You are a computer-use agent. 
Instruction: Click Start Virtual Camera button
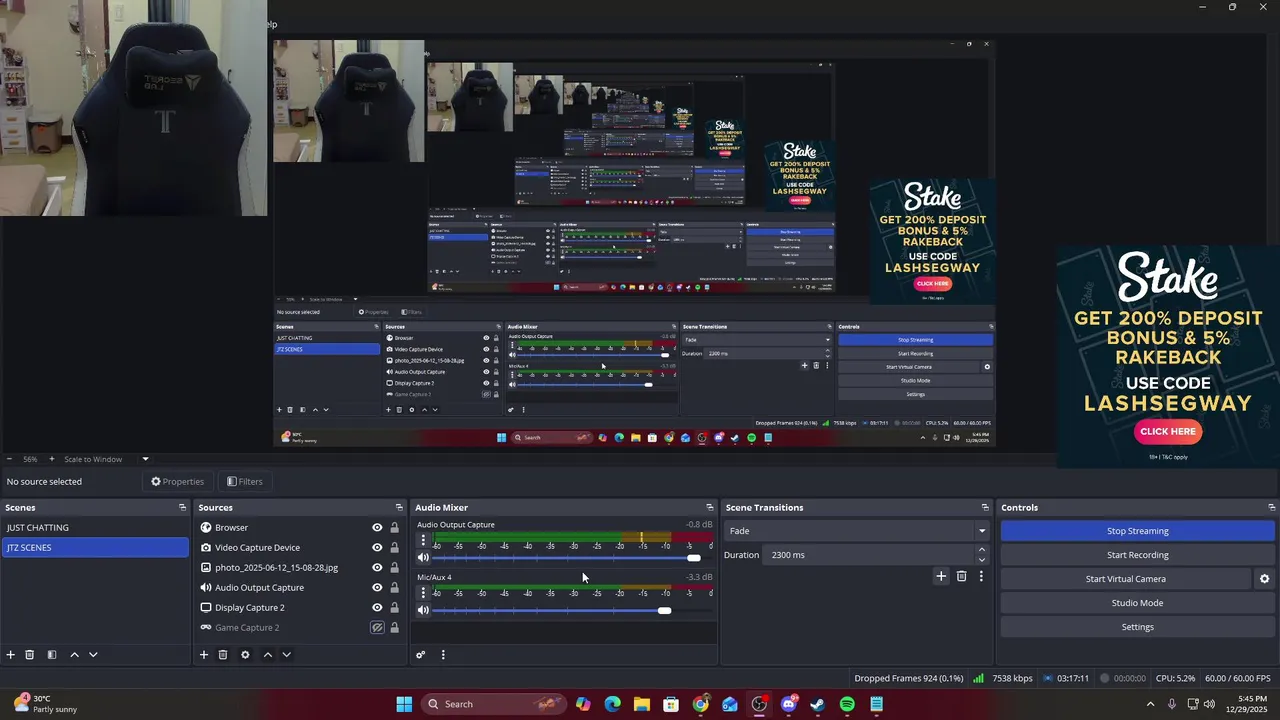tap(1125, 579)
